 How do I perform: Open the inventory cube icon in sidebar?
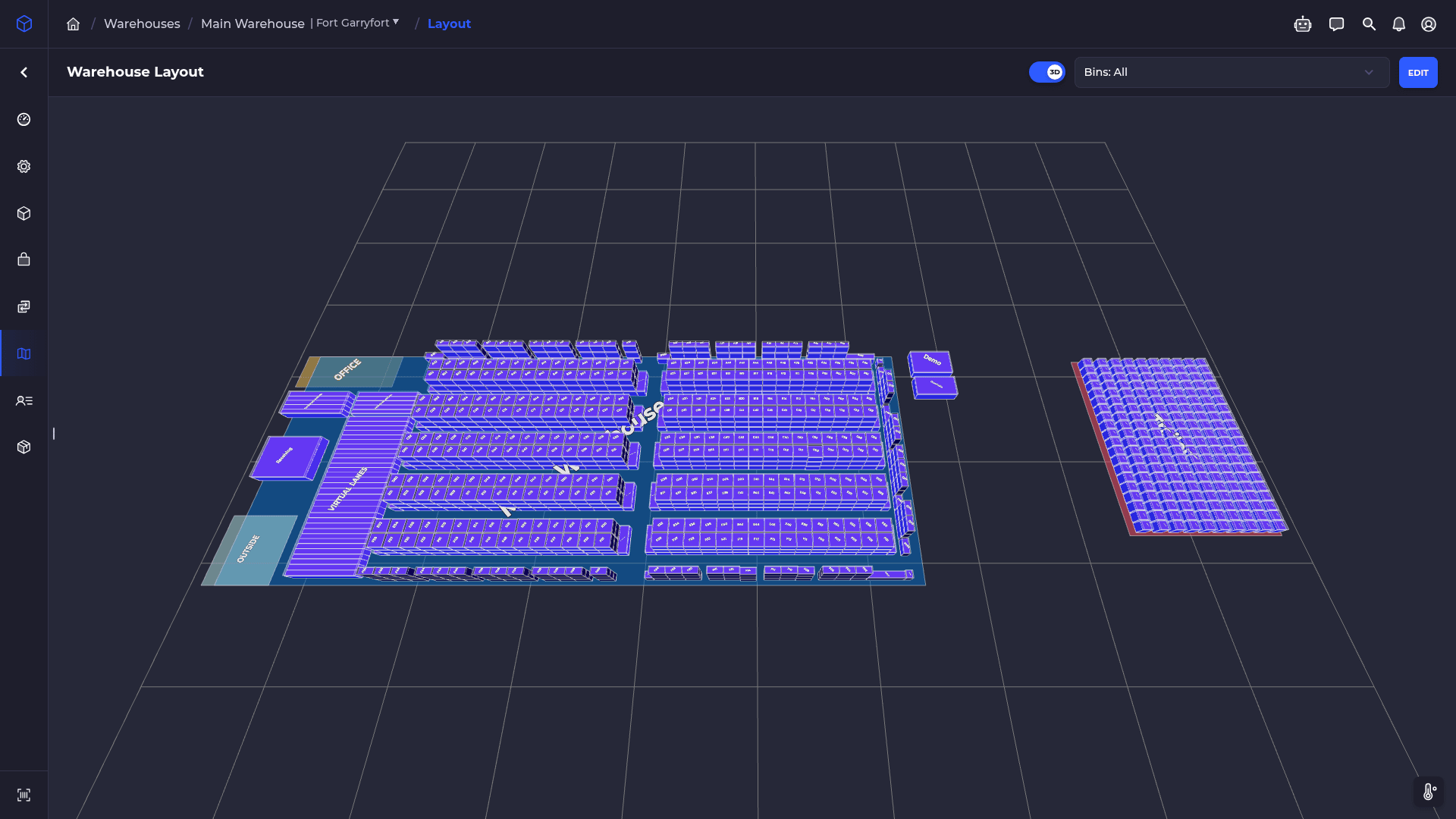coord(24,213)
